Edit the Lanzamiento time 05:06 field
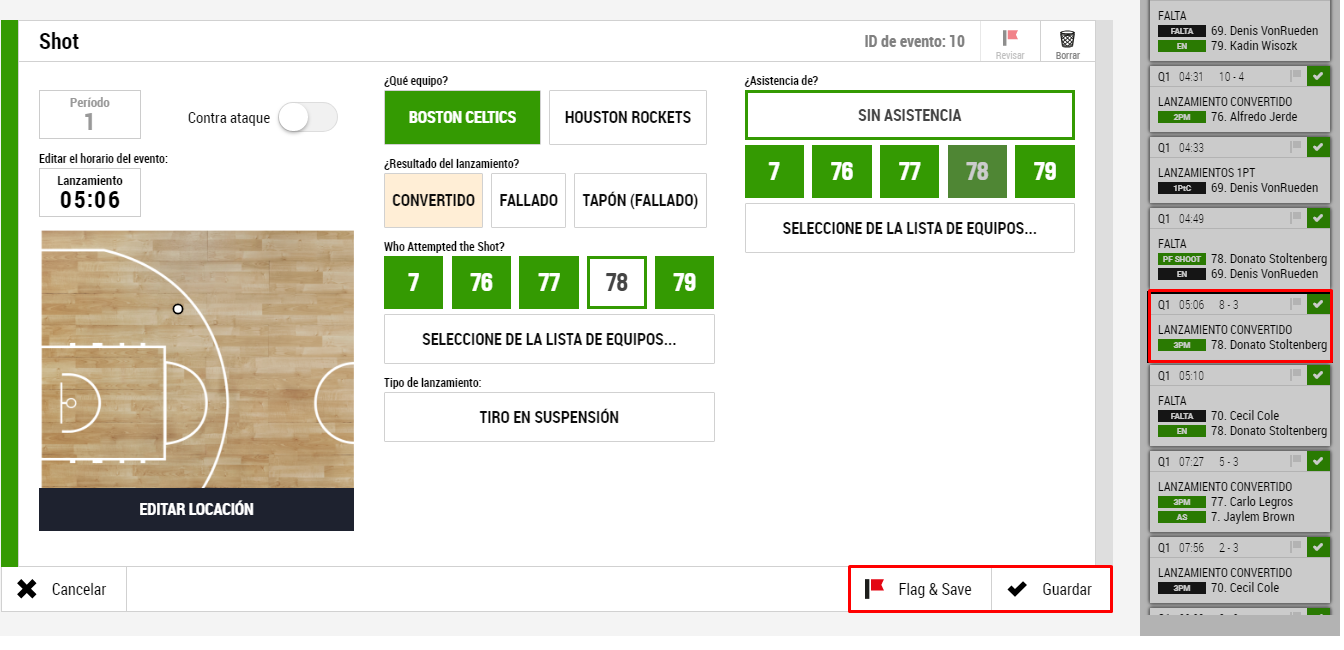Viewport: 1344px width, 650px height. coord(90,192)
